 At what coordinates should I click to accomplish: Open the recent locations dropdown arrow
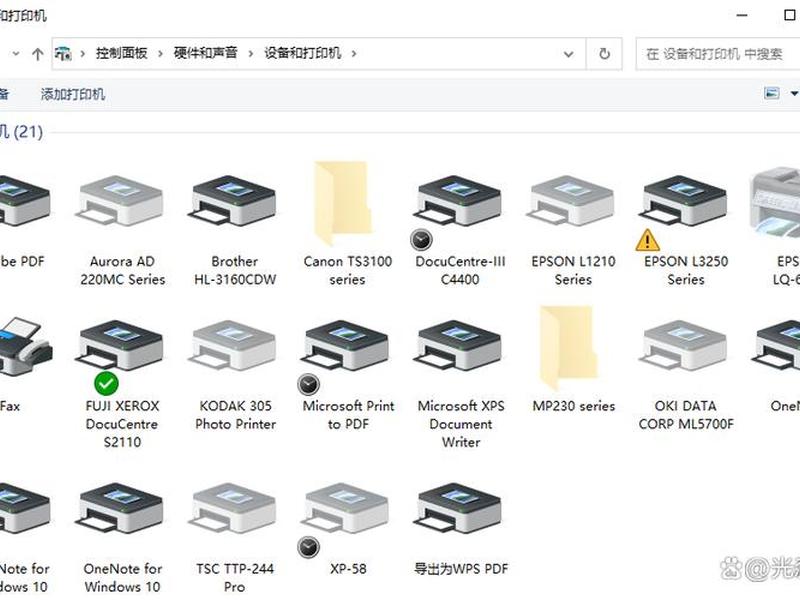15,53
